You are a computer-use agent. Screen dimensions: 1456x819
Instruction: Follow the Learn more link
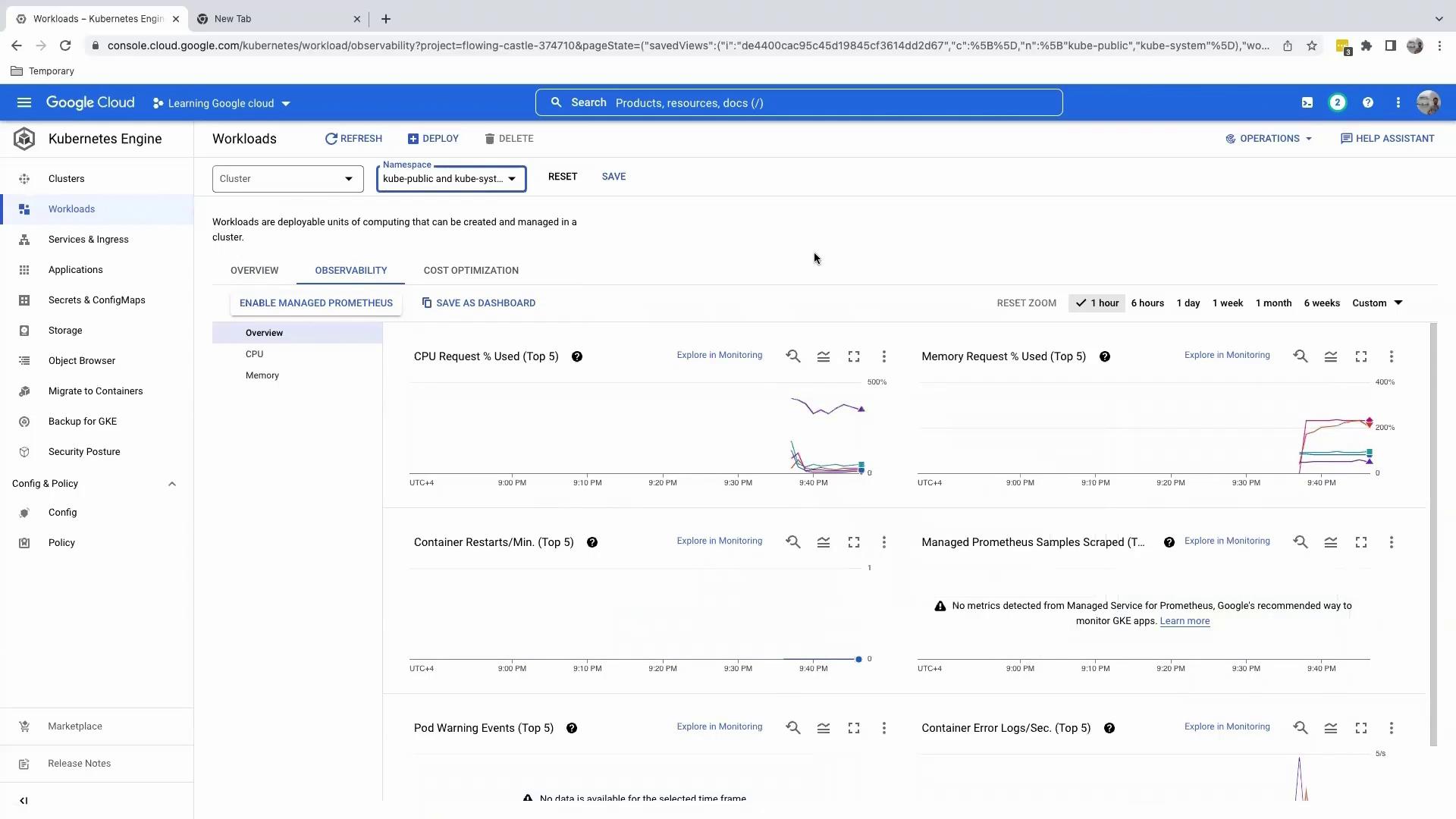1185,621
